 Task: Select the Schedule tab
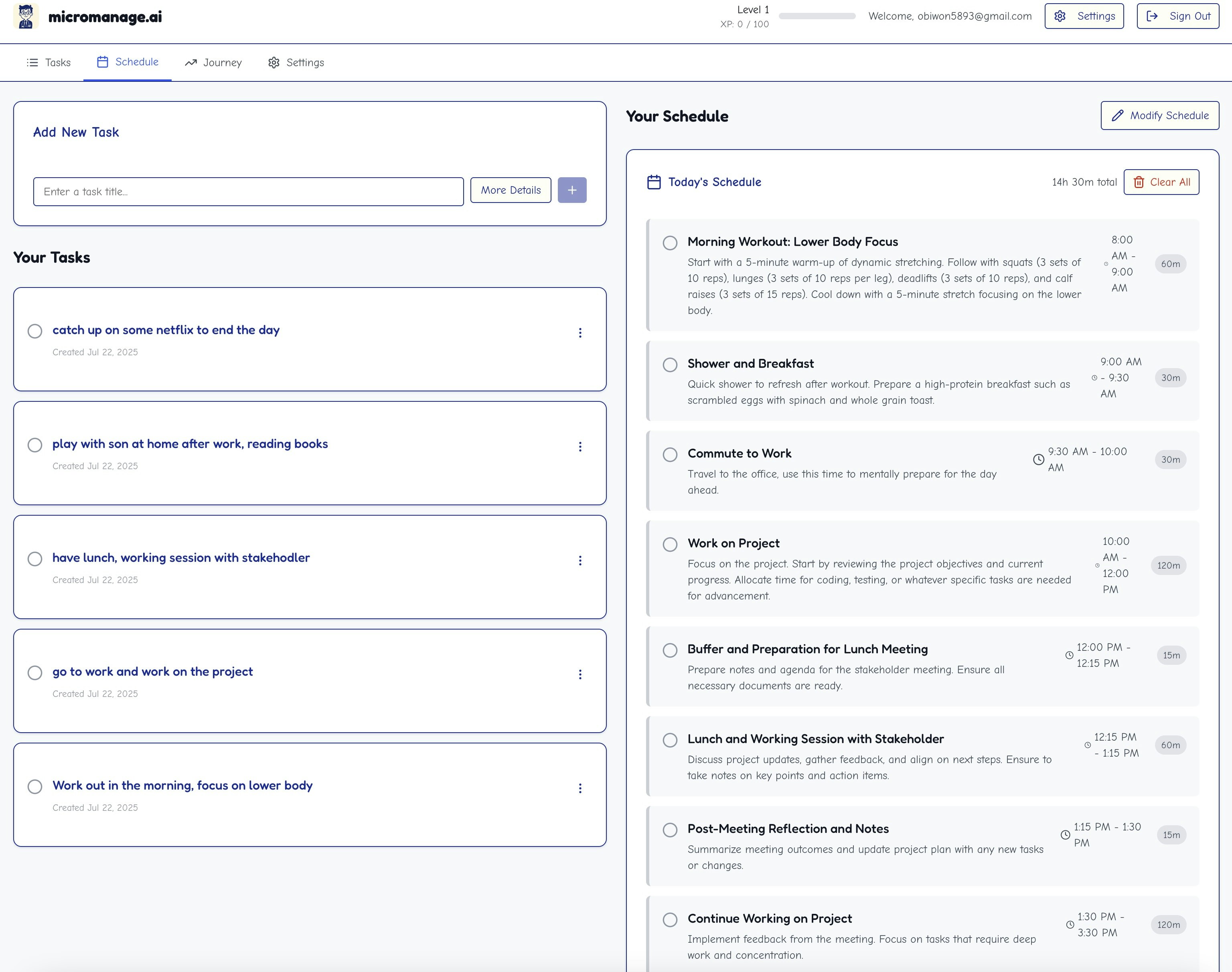coord(128,62)
